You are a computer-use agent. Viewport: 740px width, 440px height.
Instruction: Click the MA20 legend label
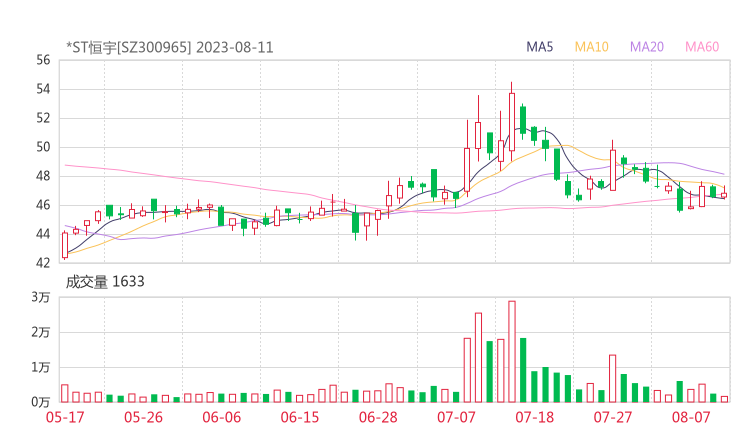point(647,47)
